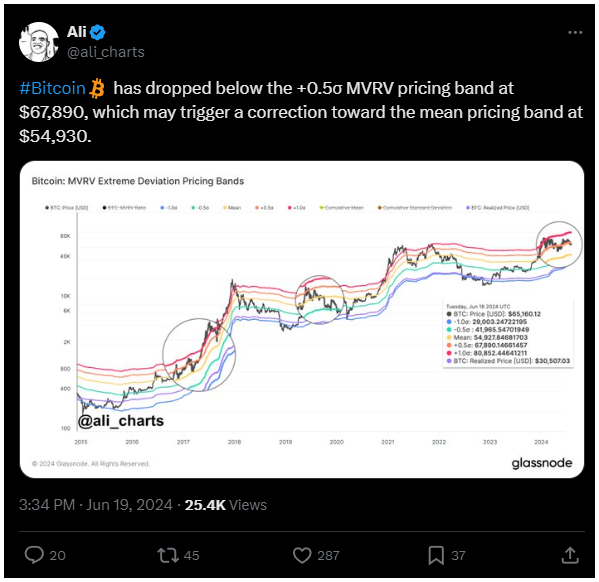
Task: Bookmark the tweet
Action: pyautogui.click(x=436, y=555)
